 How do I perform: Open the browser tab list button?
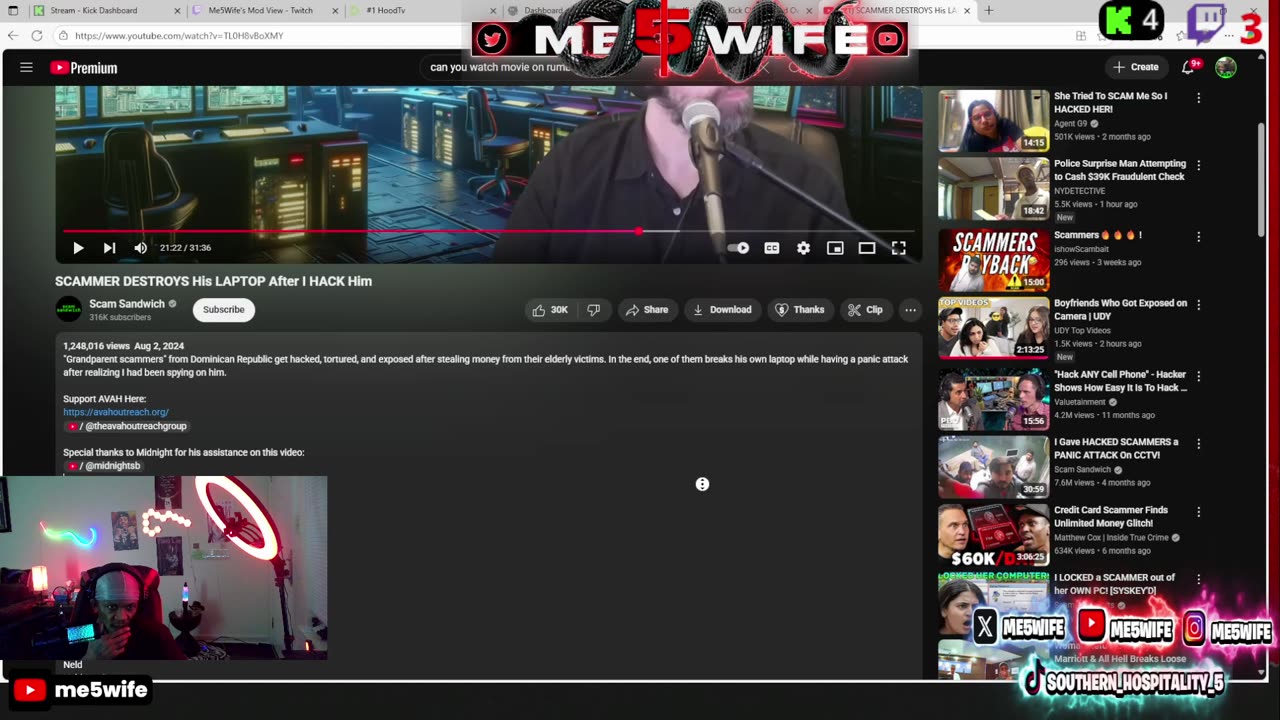pos(13,11)
